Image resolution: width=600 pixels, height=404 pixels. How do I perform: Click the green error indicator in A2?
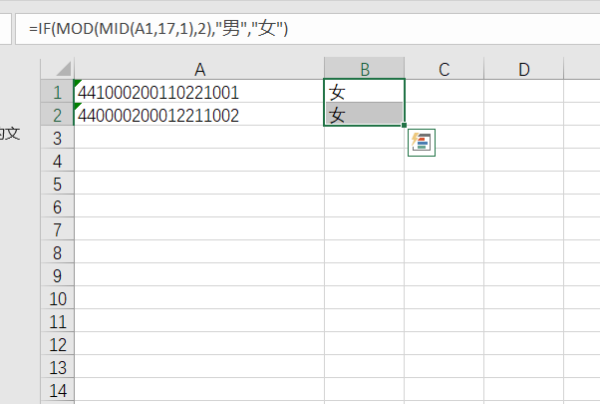tap(78, 106)
